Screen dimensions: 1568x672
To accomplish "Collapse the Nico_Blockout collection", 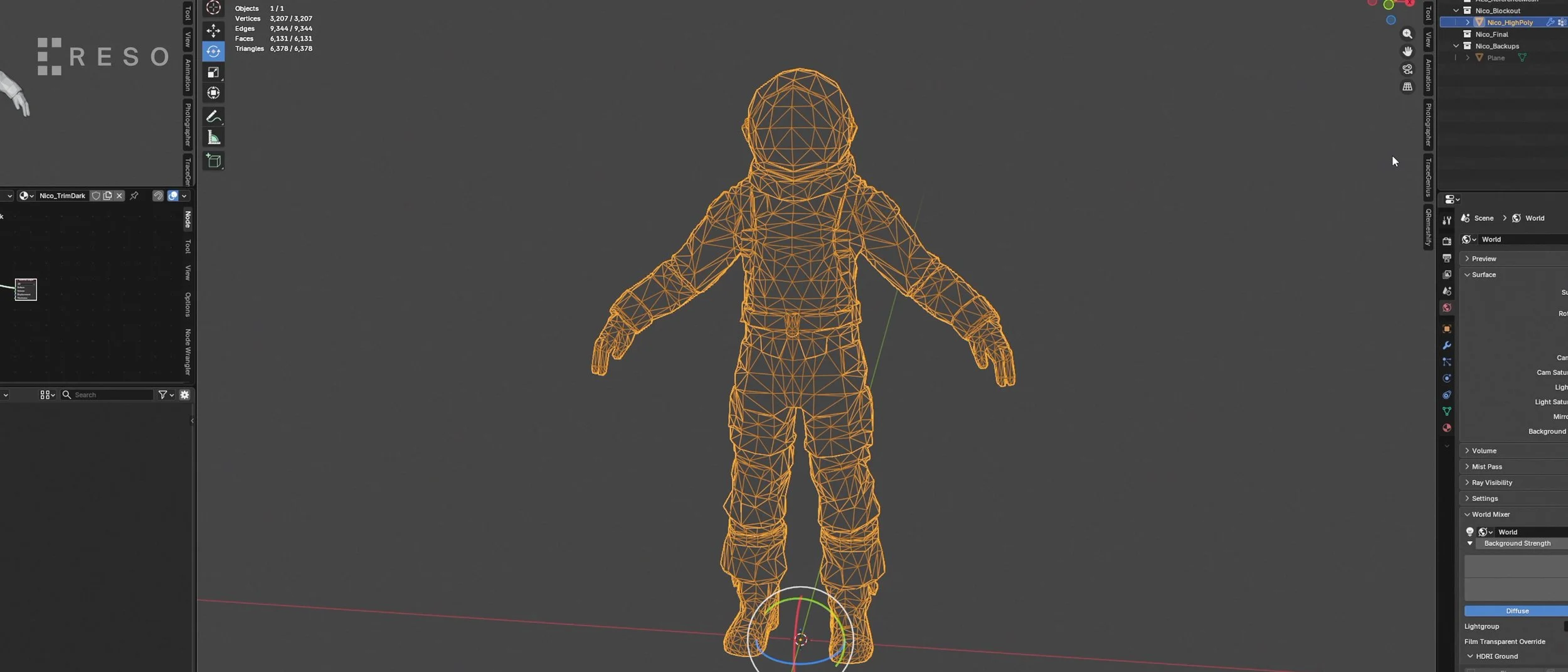I will tap(1456, 11).
